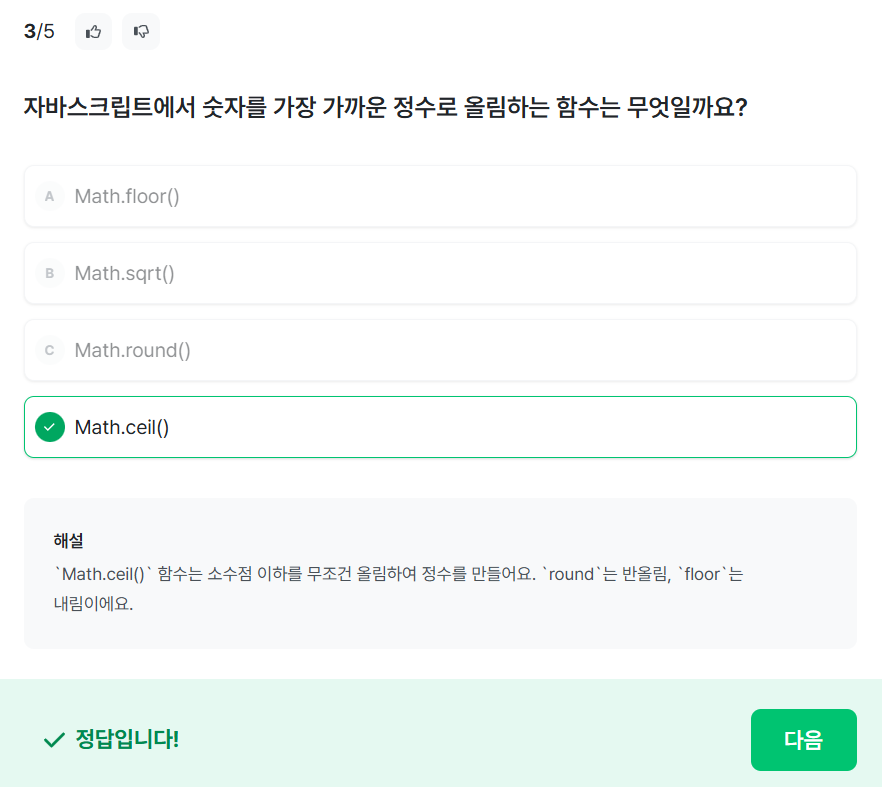This screenshot has height=787, width=882.
Task: Click the green check circle on Math.ceil()
Action: (50, 427)
